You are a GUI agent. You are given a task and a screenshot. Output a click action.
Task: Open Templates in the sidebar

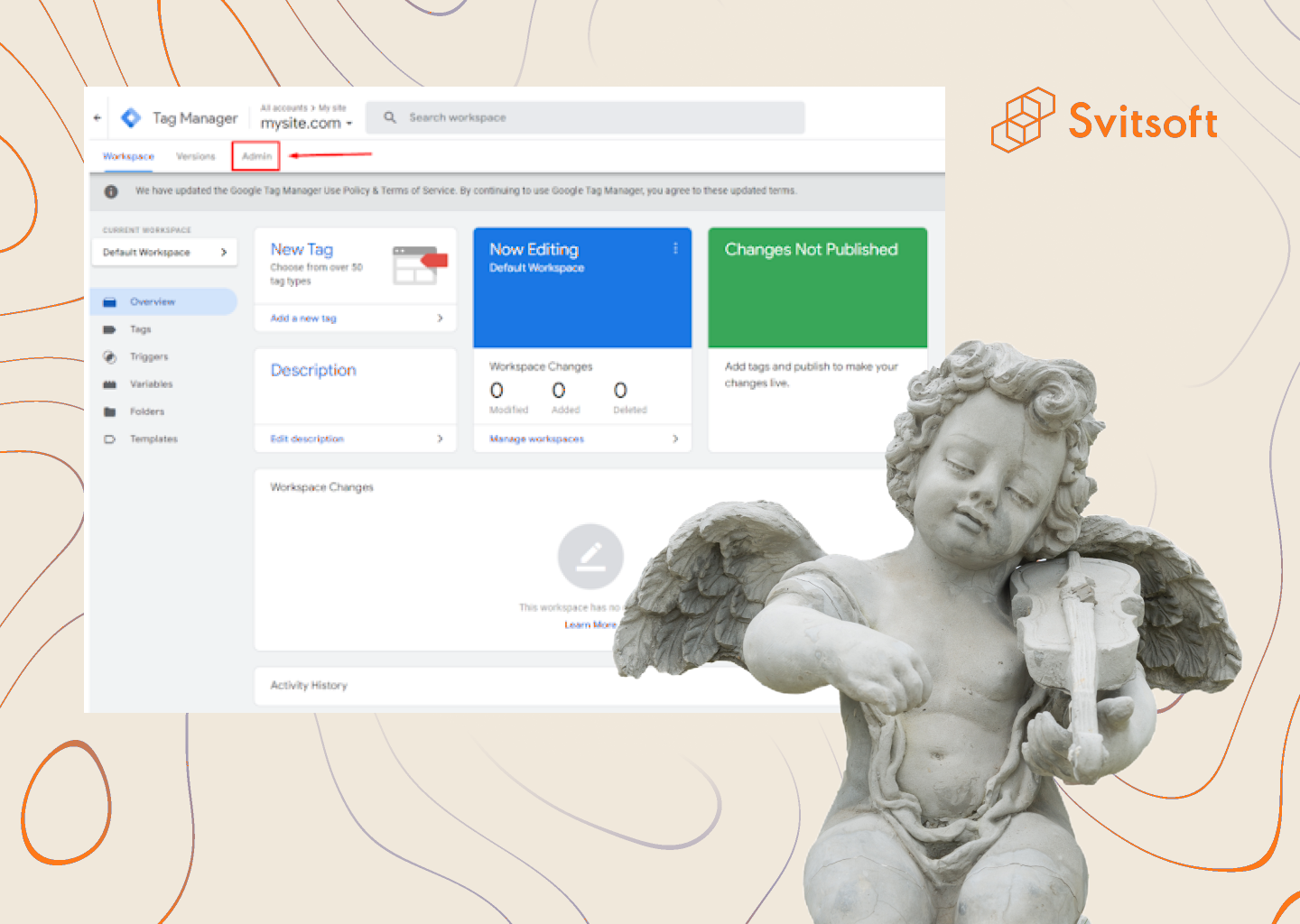point(153,439)
